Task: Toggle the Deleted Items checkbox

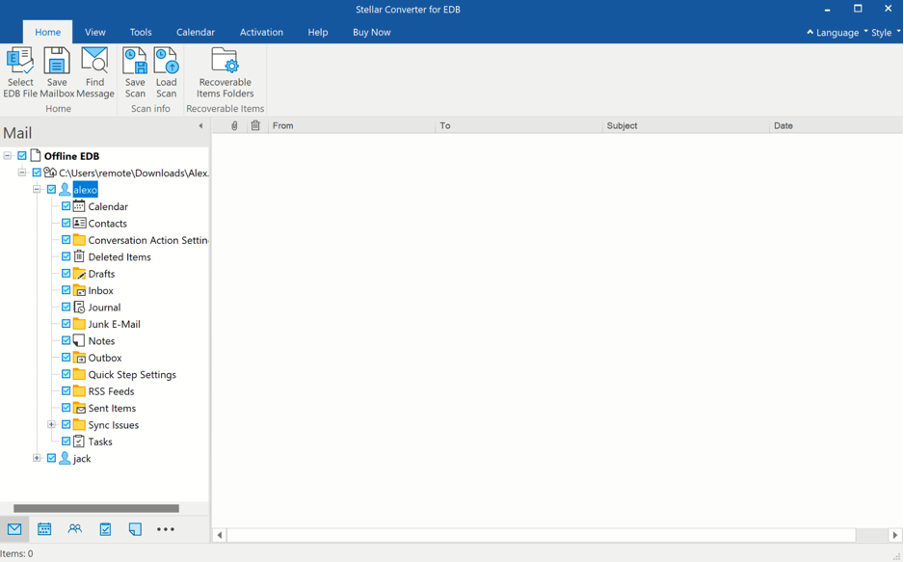Action: pyautogui.click(x=66, y=257)
